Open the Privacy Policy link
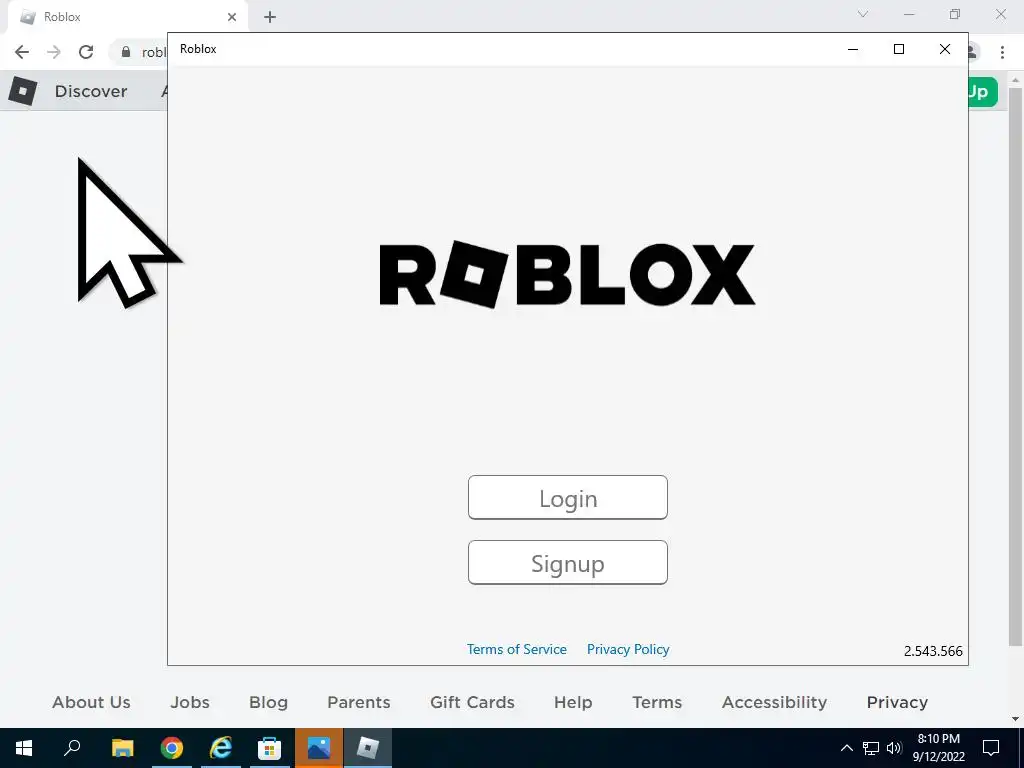Viewport: 1024px width, 768px height. (628, 649)
